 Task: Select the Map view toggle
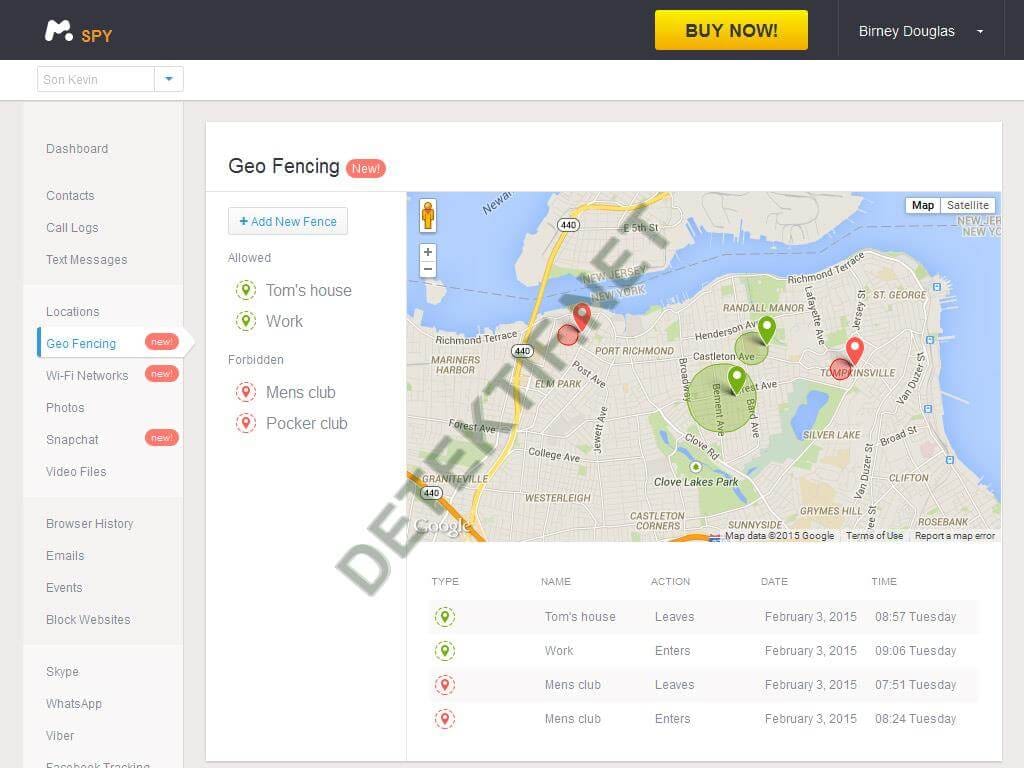click(x=922, y=204)
